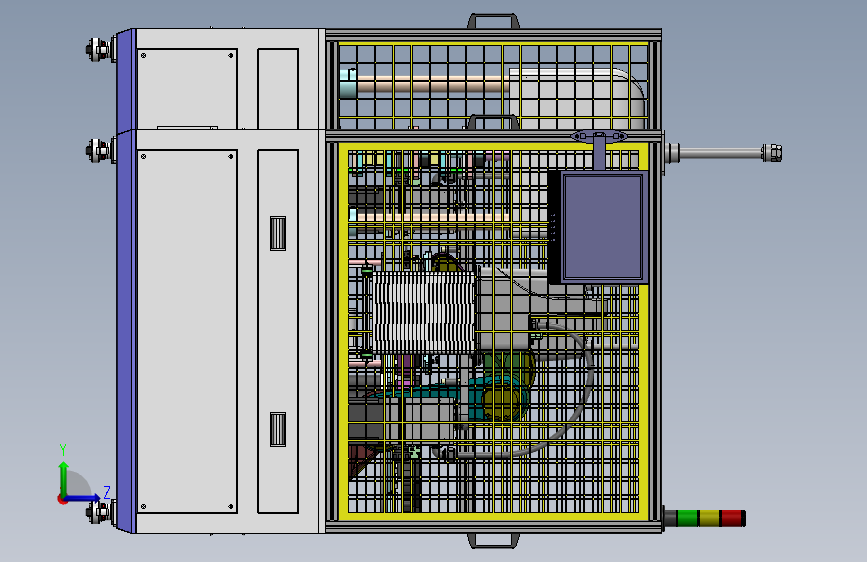This screenshot has width=867, height=562.
Task: Select the upper louver vent on the narrow door
Action: (x=278, y=233)
